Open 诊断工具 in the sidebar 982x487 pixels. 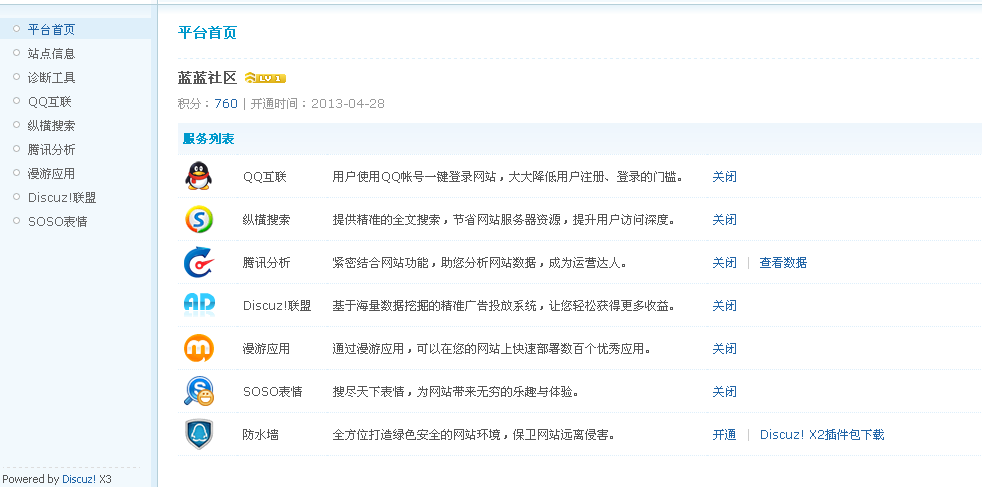[x=51, y=78]
